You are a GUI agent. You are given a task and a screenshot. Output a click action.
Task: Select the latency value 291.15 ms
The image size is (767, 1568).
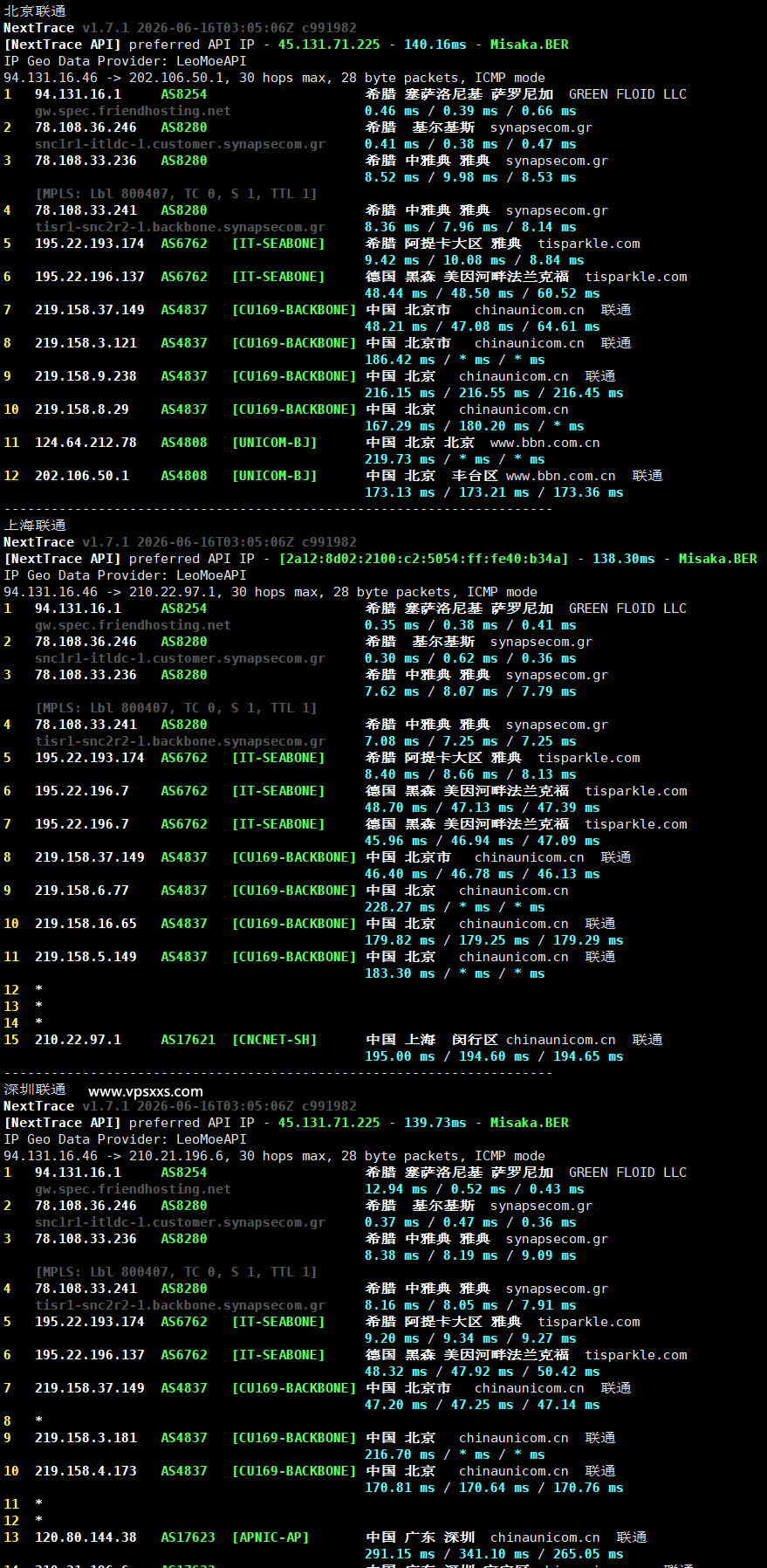click(x=400, y=1554)
